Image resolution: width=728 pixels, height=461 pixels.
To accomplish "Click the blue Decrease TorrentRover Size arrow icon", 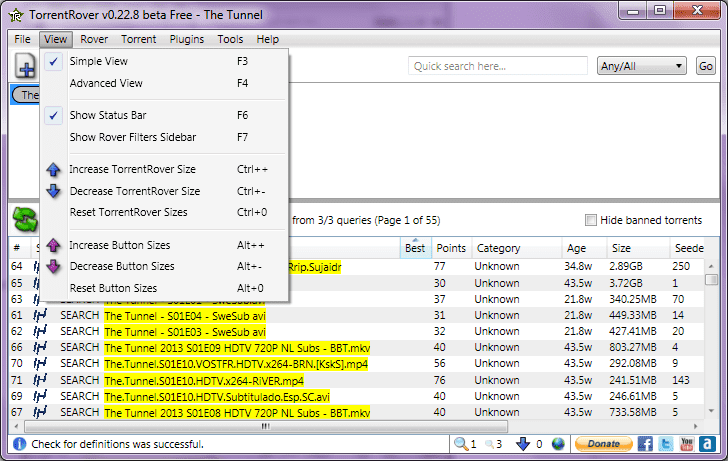I will (53, 191).
